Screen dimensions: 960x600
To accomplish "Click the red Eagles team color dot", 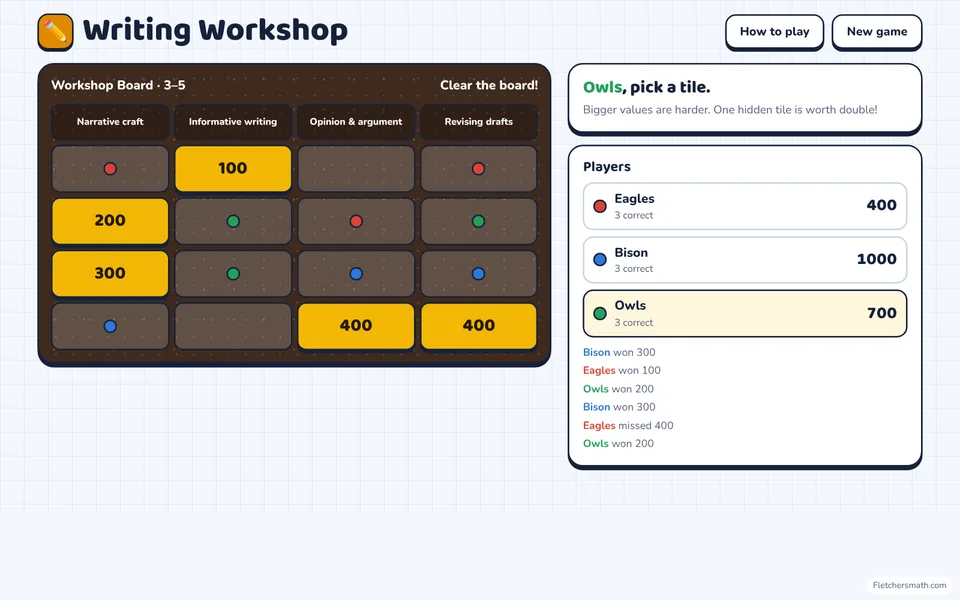I will (600, 206).
